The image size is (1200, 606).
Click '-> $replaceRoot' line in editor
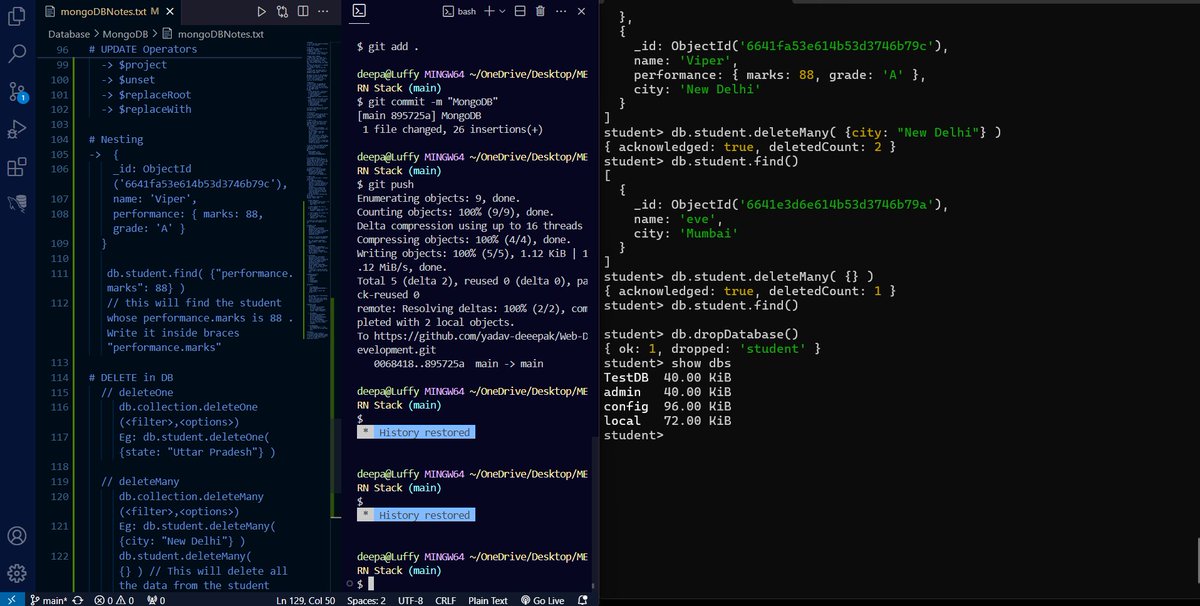pos(146,95)
